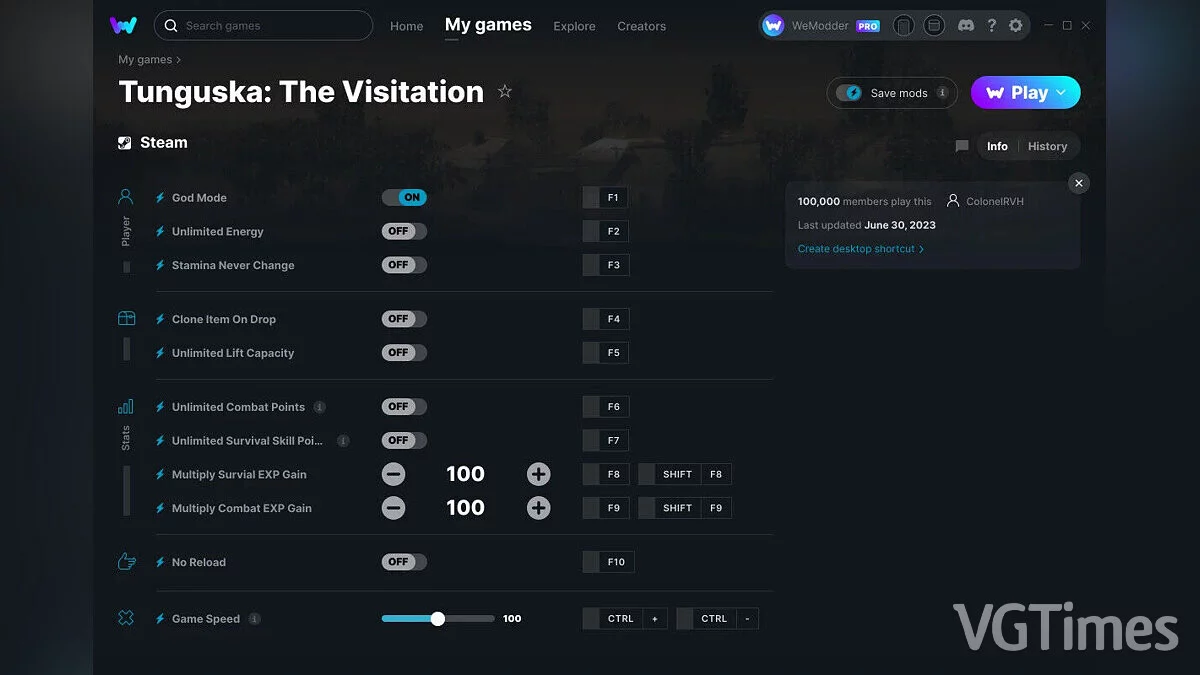Screen dimensions: 1200x675
Task: Open the Inventory section icon in sidebar
Action: 125,317
